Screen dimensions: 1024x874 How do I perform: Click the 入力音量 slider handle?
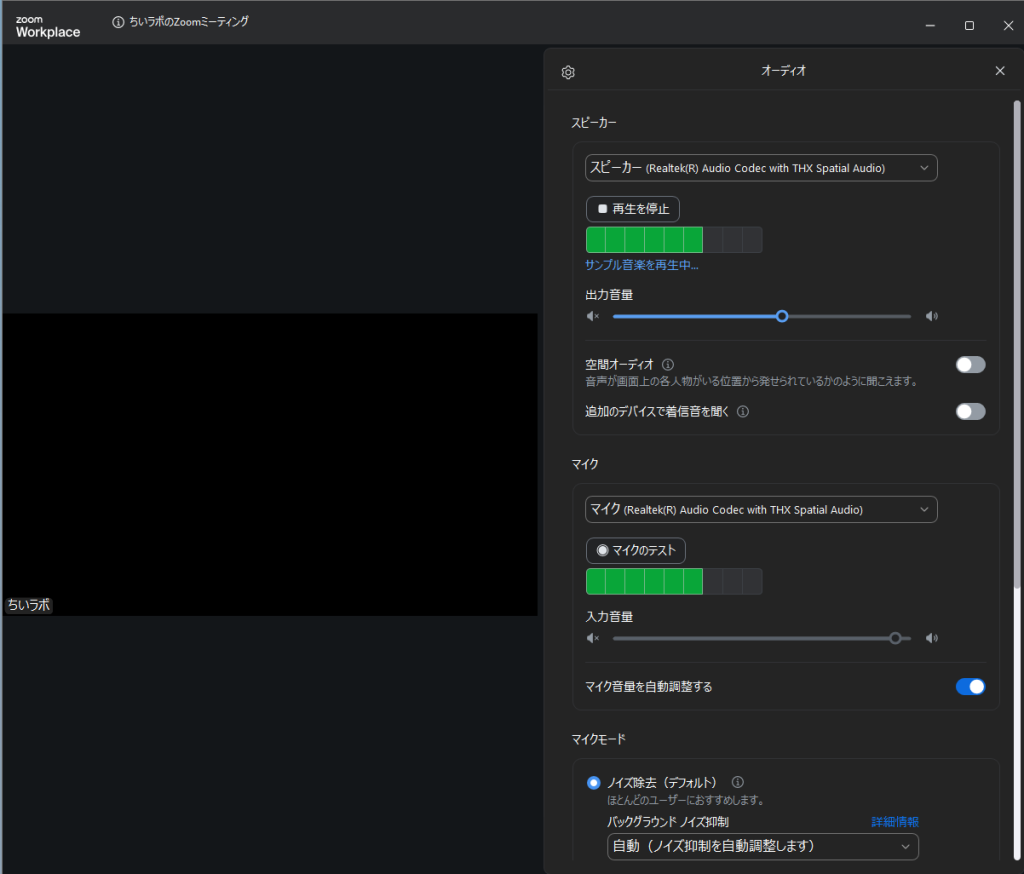tap(895, 638)
